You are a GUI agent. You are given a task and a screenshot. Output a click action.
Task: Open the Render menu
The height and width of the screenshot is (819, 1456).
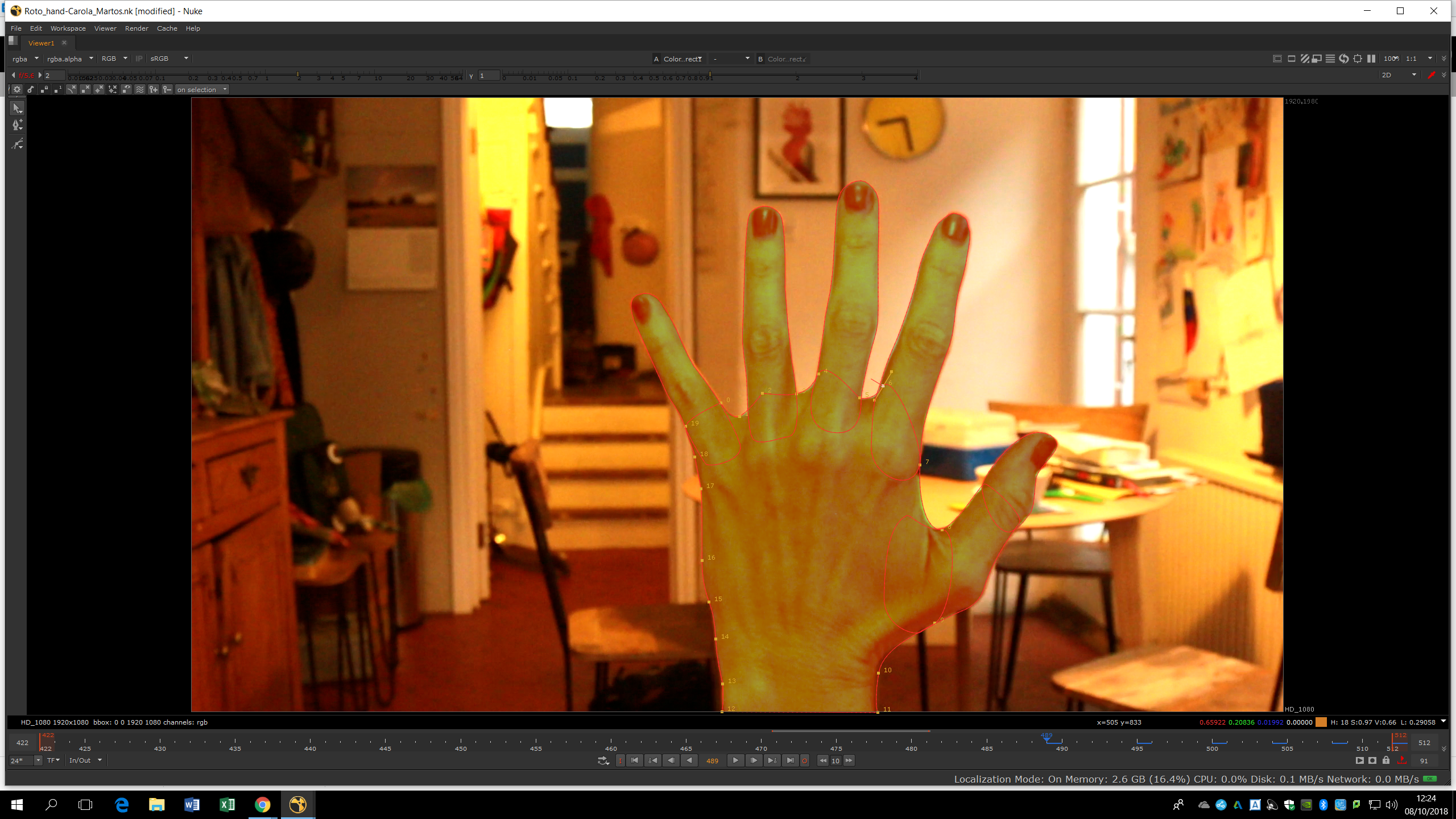pyautogui.click(x=136, y=28)
